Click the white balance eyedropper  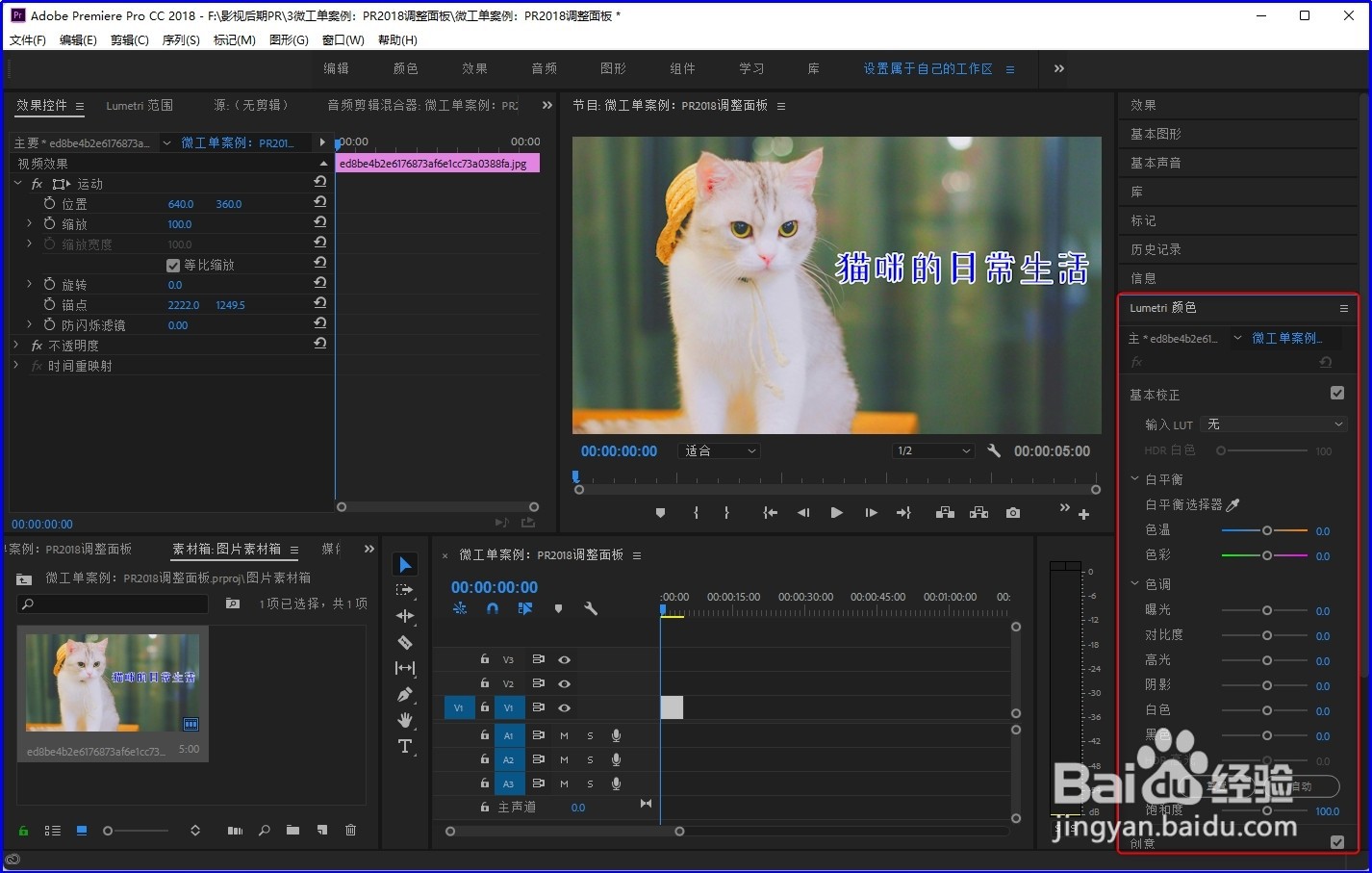click(x=1232, y=504)
